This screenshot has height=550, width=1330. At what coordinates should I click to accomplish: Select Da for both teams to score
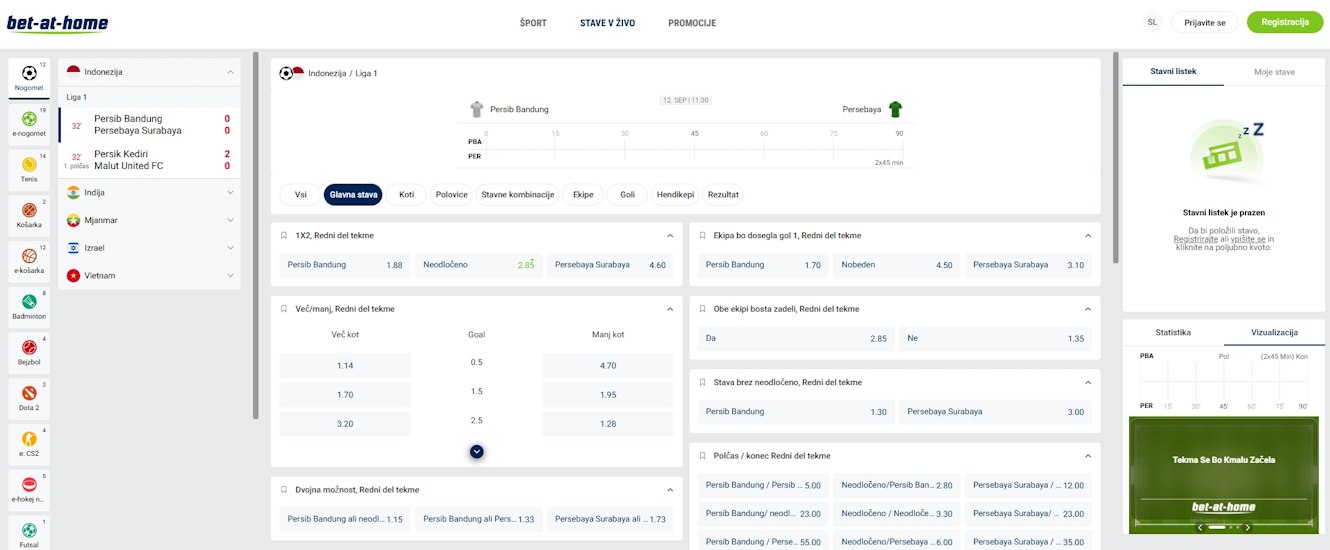point(796,338)
